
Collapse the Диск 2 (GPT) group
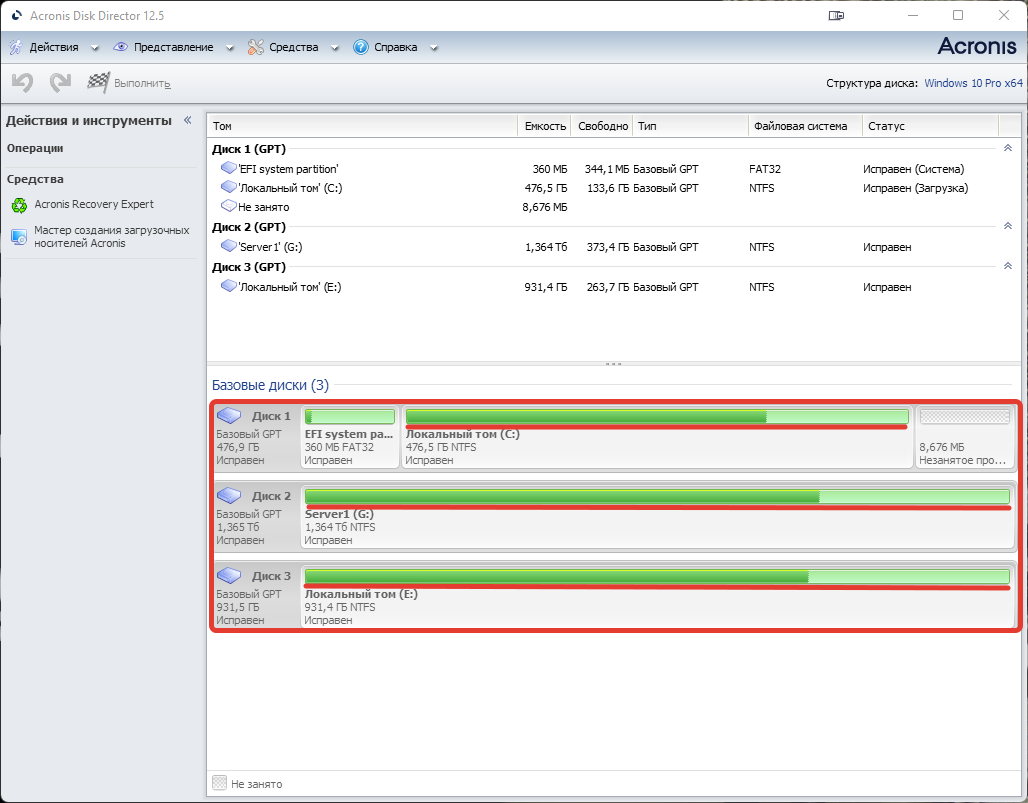1008,227
